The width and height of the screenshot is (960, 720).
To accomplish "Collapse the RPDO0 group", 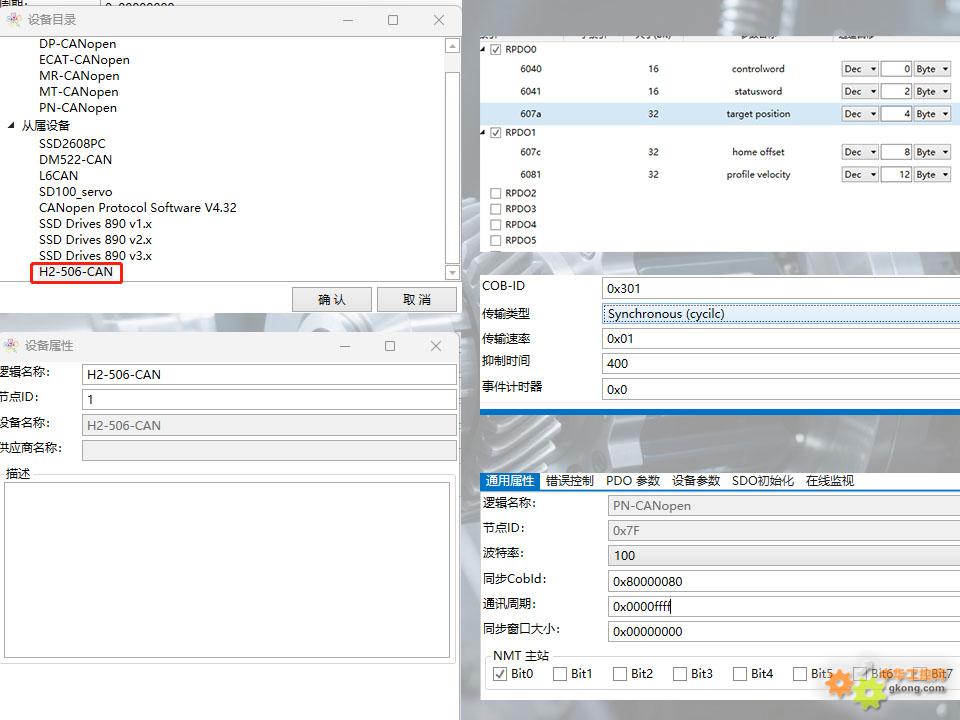I will (x=483, y=50).
